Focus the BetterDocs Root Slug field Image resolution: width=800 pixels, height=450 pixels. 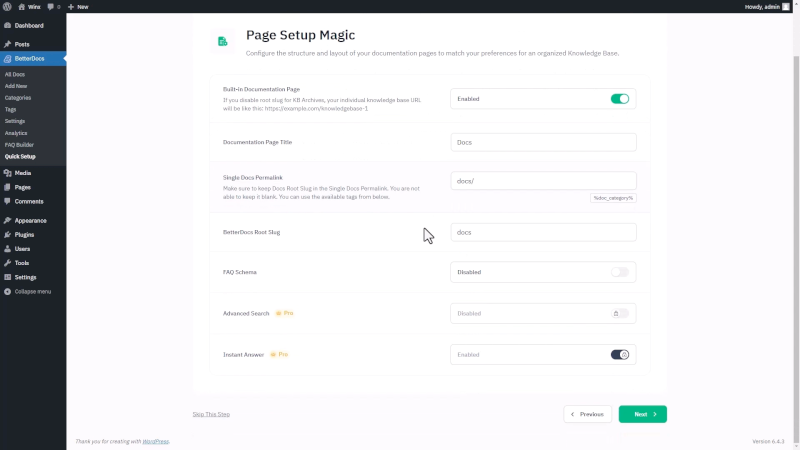click(543, 232)
